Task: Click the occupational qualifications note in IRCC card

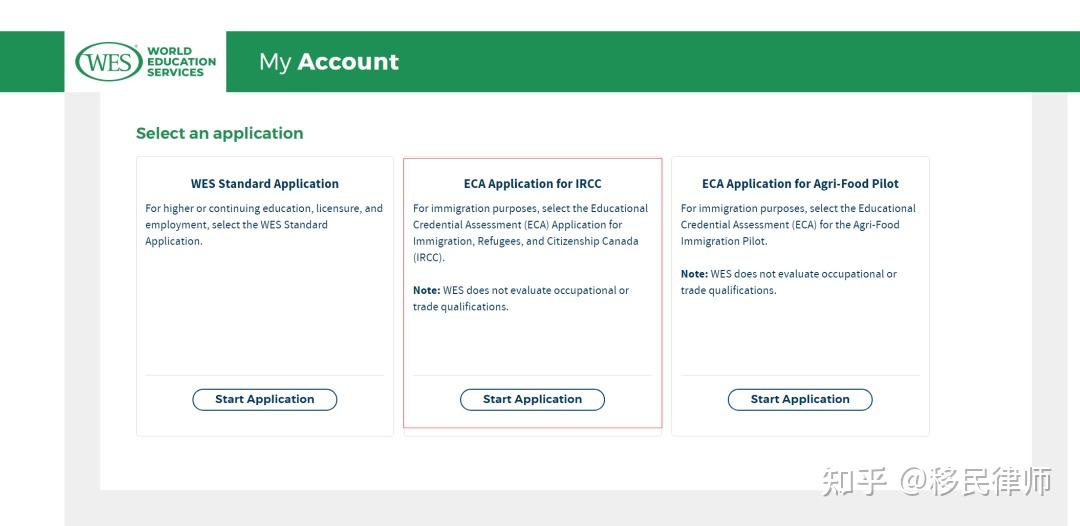Action: pos(521,299)
